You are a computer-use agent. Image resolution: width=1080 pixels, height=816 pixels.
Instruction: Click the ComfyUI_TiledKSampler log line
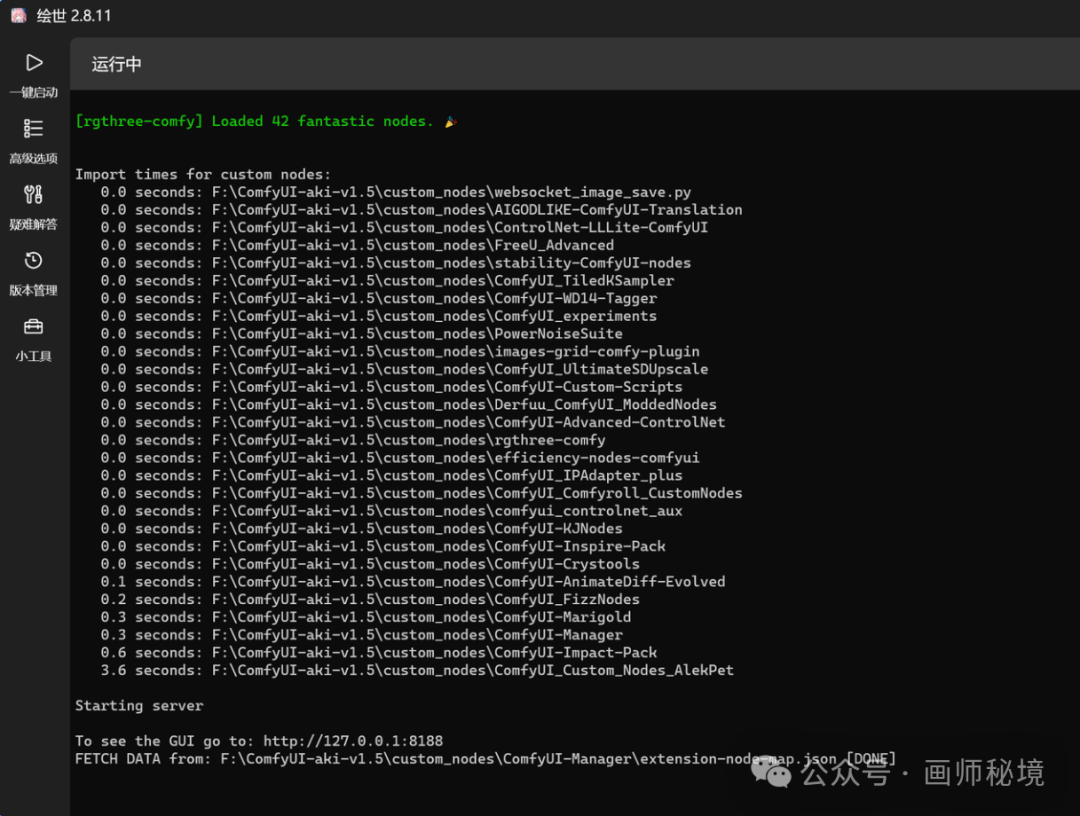[387, 281]
